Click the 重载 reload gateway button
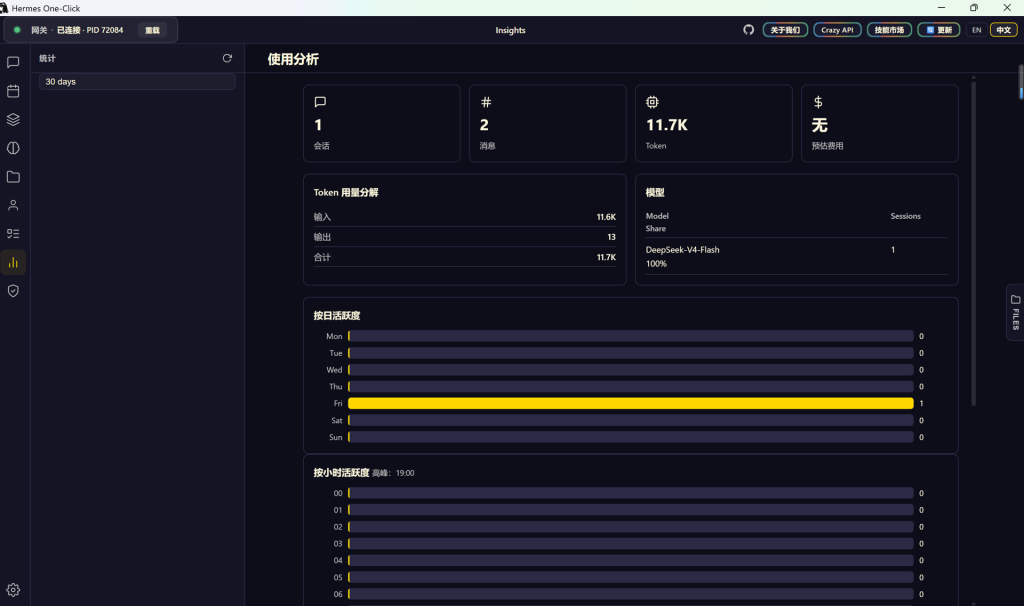This screenshot has width=1024, height=606. click(152, 30)
